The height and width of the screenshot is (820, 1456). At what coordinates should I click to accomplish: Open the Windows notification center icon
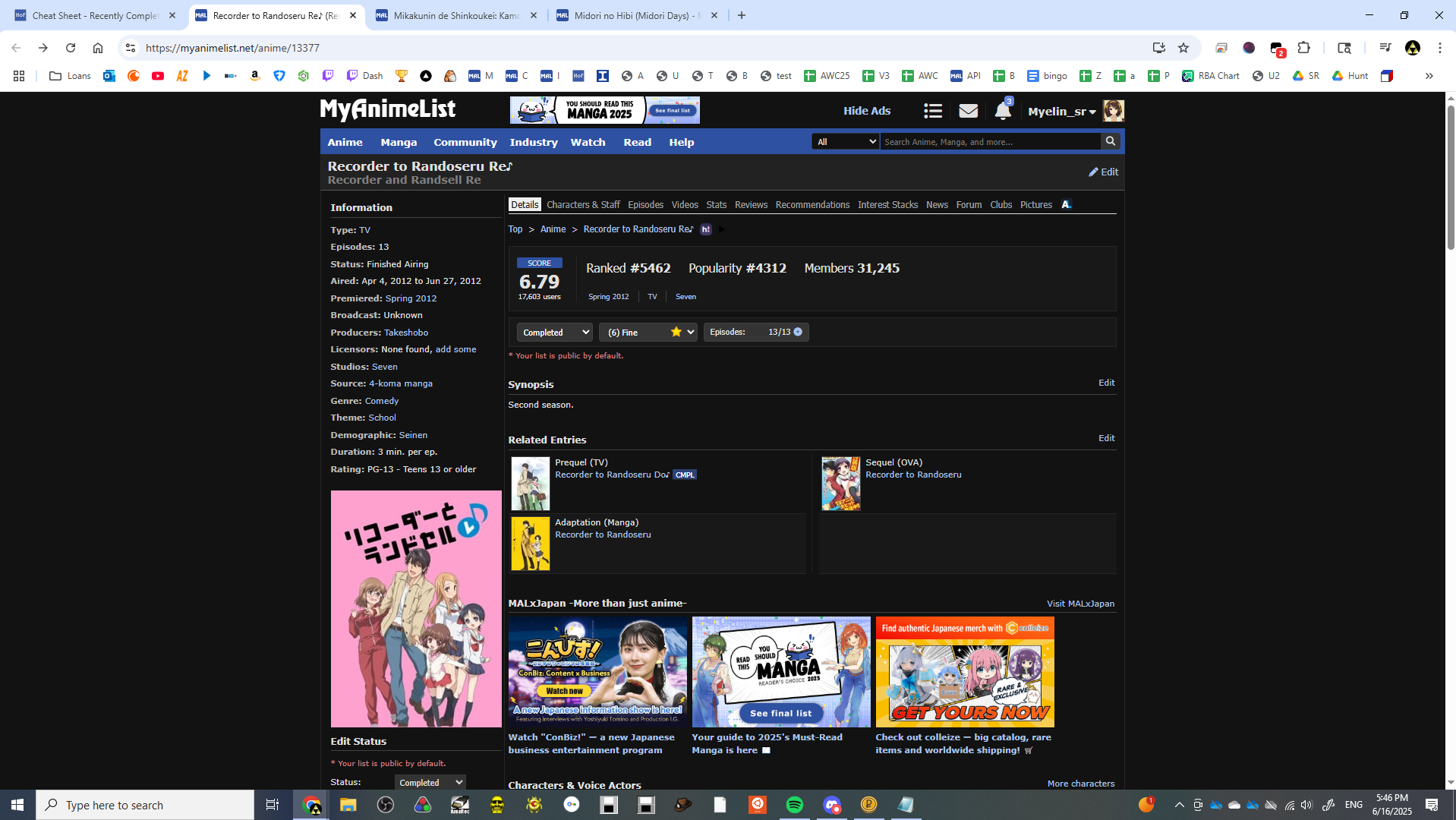tap(1432, 805)
